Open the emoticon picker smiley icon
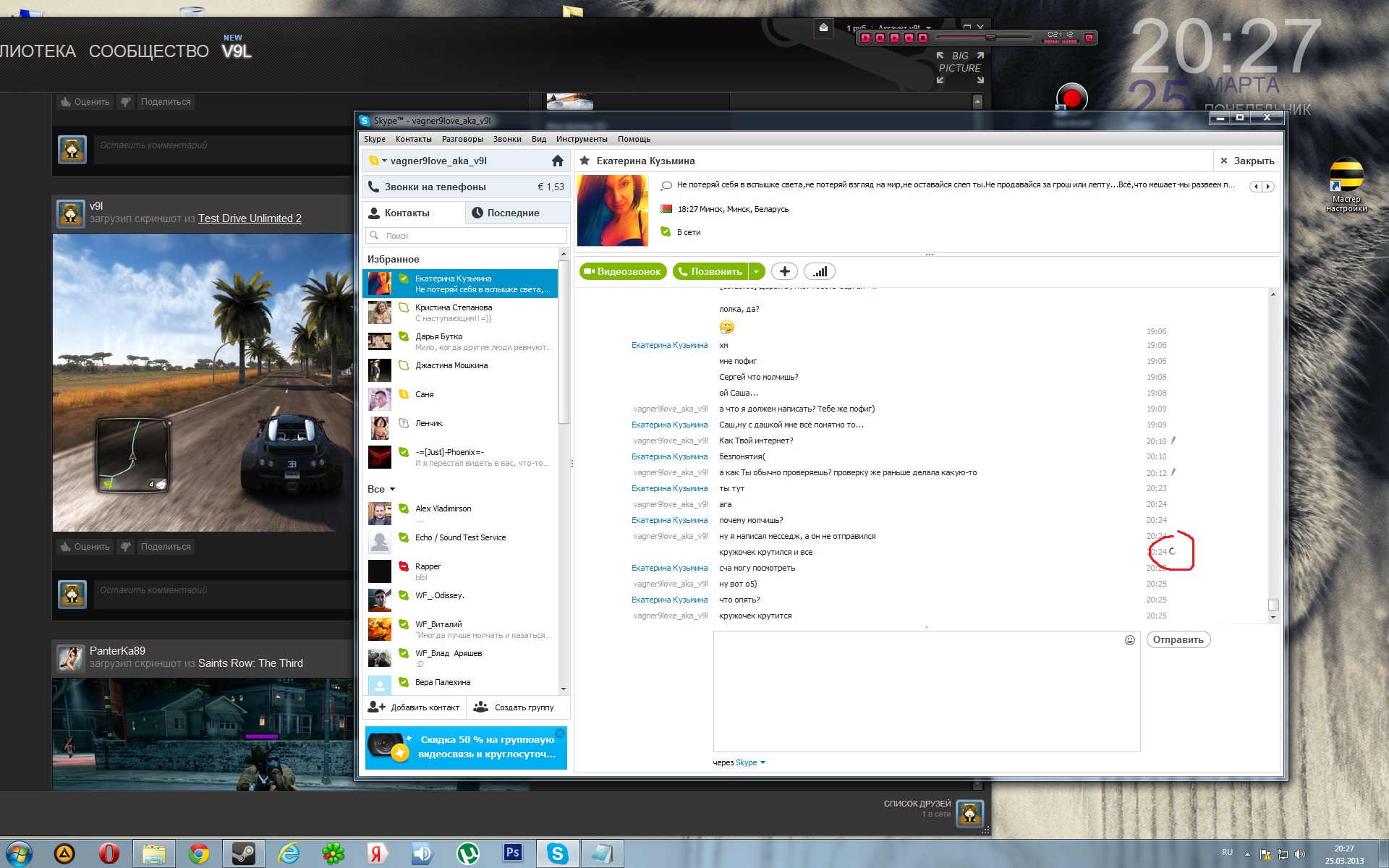Viewport: 1389px width, 868px height. coord(1130,639)
